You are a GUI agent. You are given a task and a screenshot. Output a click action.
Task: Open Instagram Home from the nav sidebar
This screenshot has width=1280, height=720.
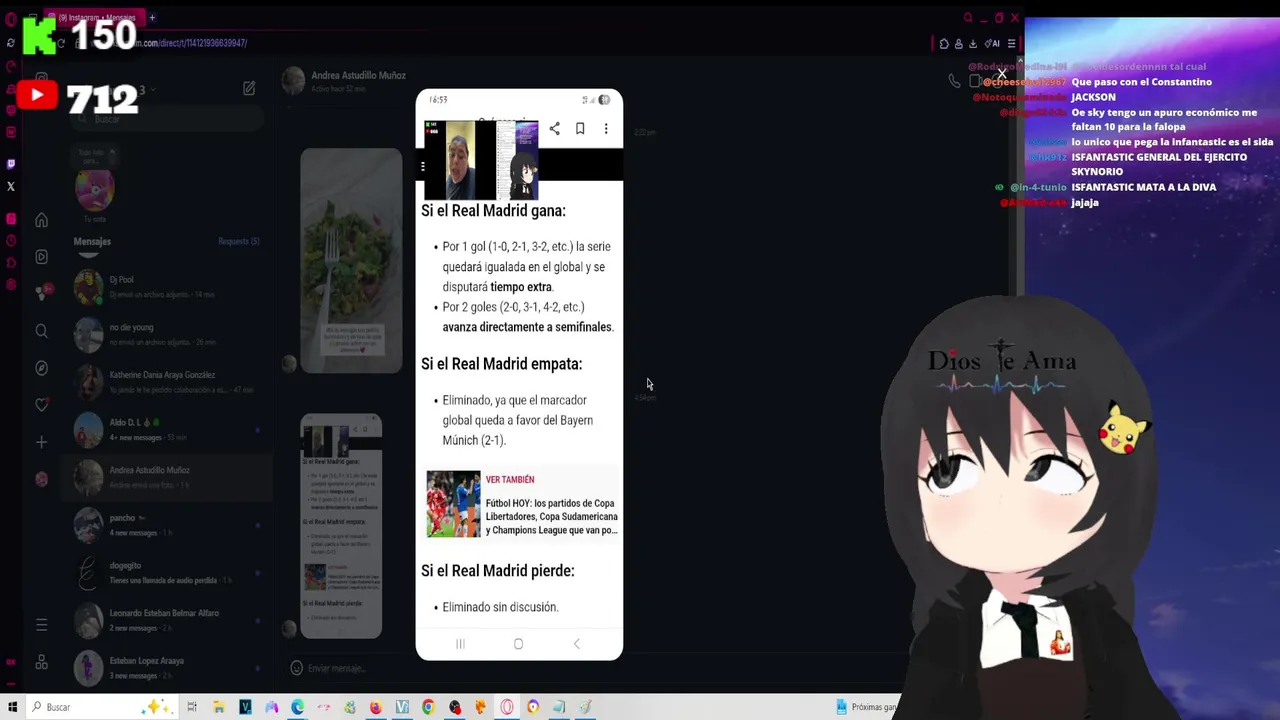pyautogui.click(x=41, y=220)
